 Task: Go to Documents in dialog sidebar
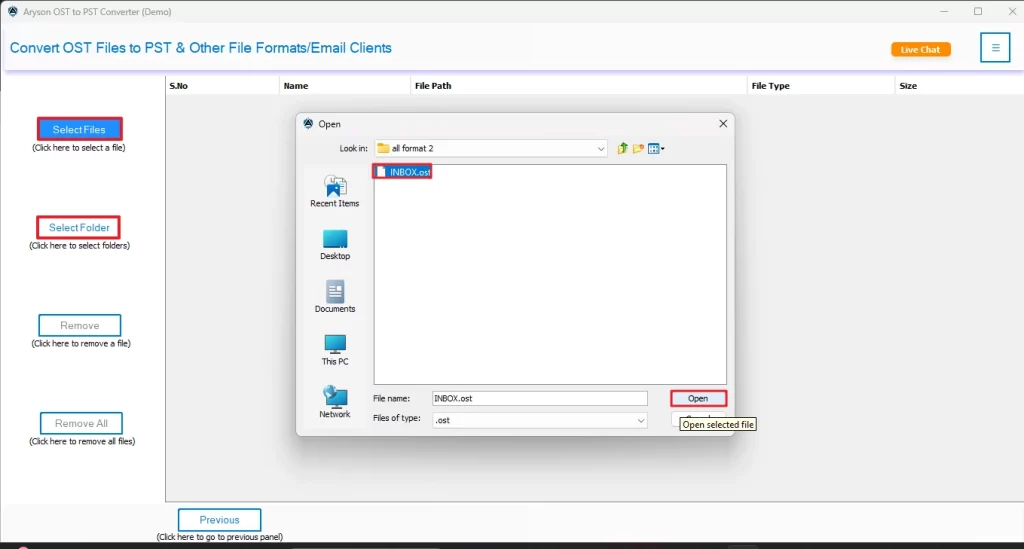coord(335,297)
